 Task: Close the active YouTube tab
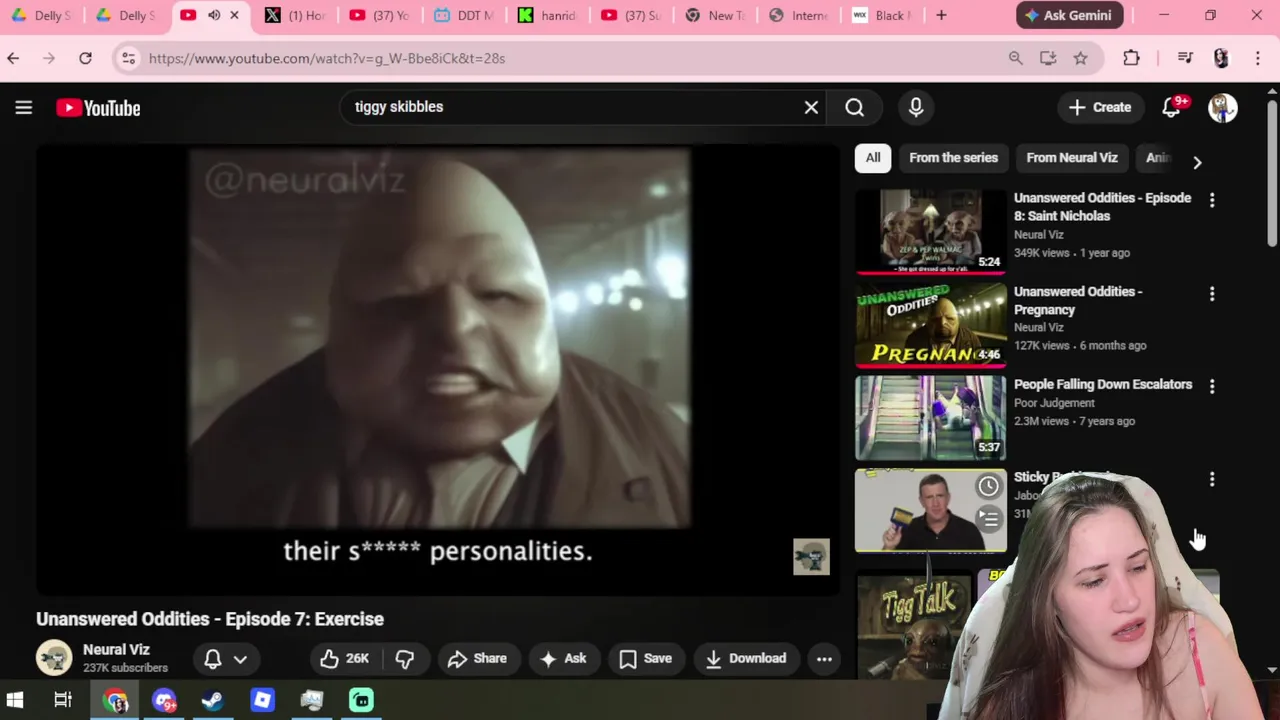(234, 15)
